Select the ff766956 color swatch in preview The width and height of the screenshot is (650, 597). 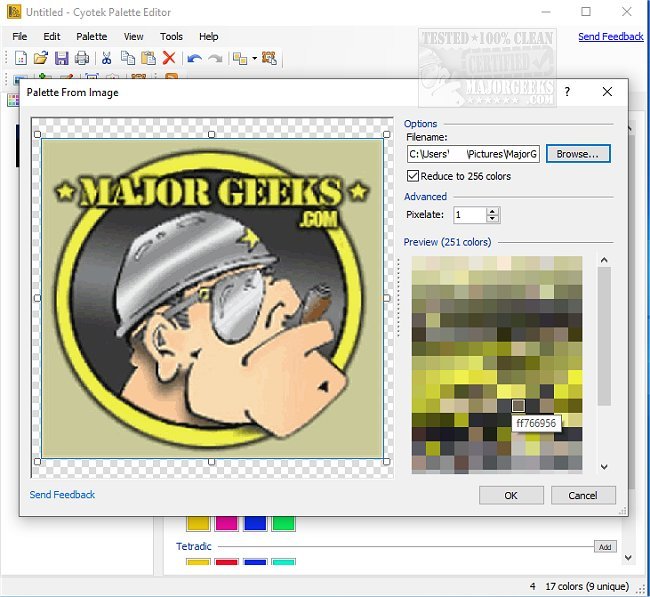pyautogui.click(x=518, y=405)
